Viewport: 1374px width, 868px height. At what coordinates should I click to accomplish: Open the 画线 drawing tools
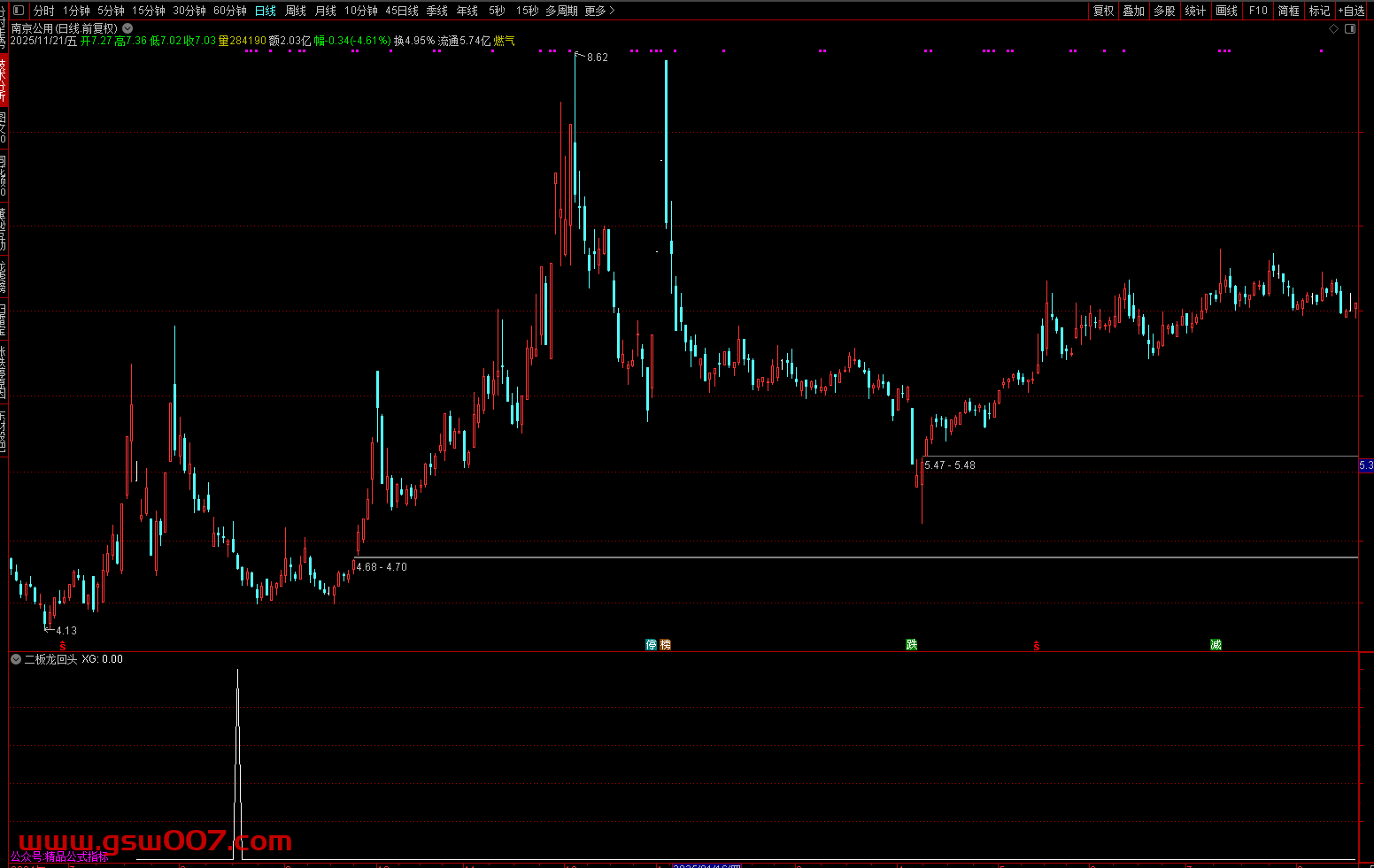pyautogui.click(x=1226, y=11)
